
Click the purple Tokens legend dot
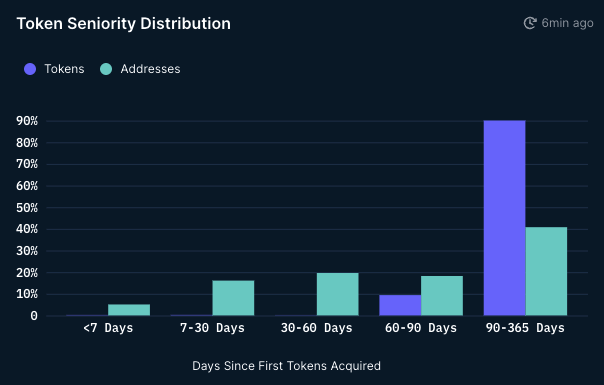coord(30,69)
